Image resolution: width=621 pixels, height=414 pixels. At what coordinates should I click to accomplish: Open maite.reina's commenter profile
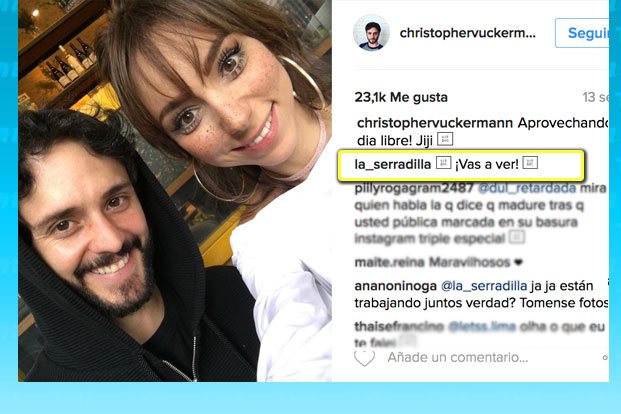click(x=390, y=262)
